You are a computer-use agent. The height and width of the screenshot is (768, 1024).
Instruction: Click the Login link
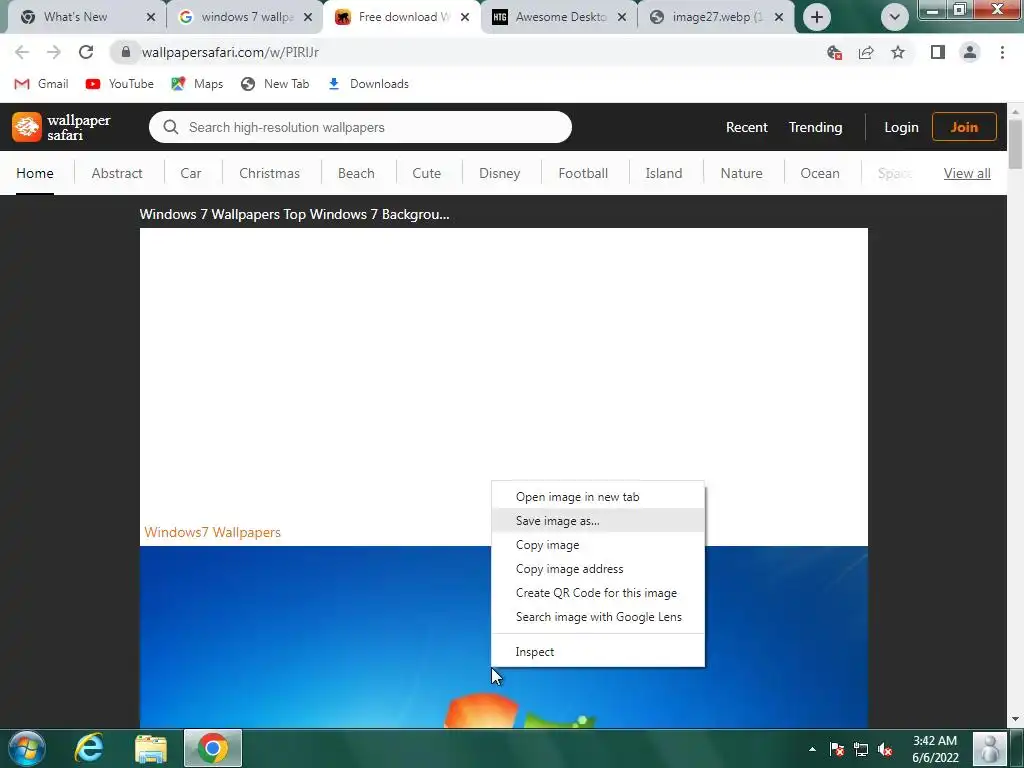(901, 127)
